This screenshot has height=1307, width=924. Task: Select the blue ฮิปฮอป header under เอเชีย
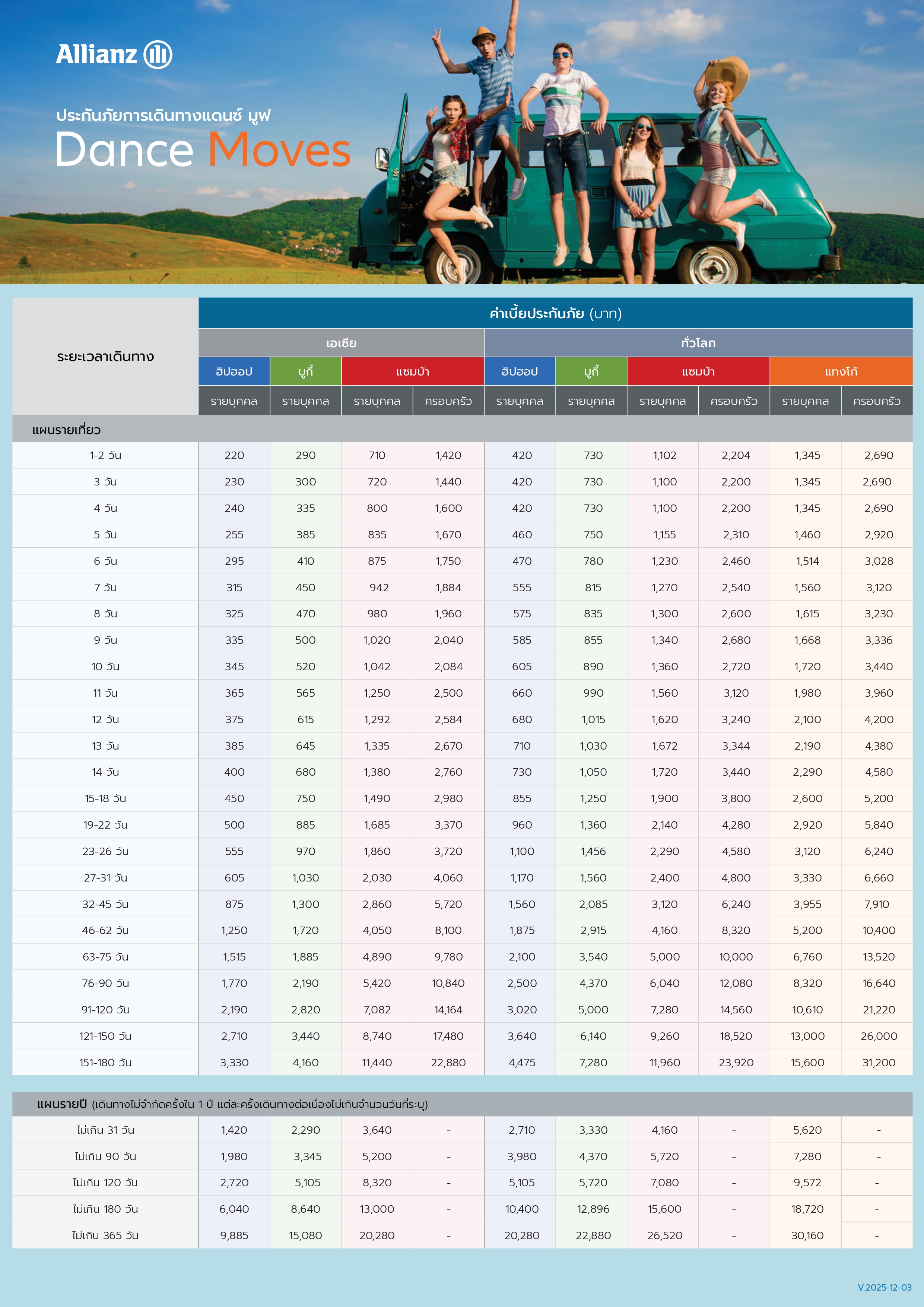coord(234,372)
